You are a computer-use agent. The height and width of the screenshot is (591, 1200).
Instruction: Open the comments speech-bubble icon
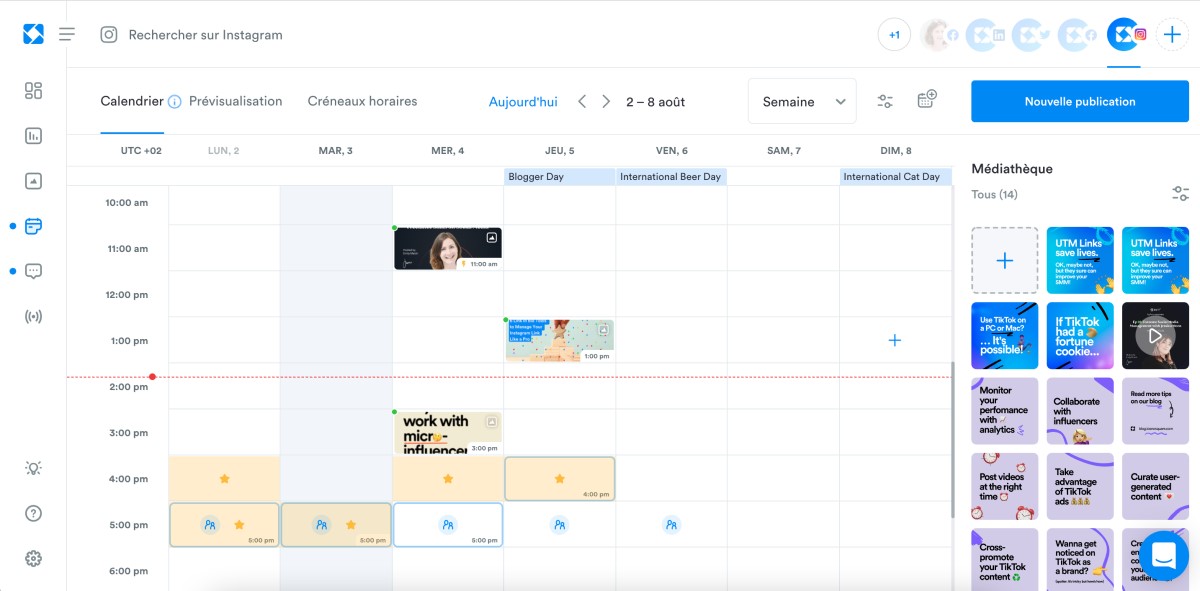click(33, 271)
